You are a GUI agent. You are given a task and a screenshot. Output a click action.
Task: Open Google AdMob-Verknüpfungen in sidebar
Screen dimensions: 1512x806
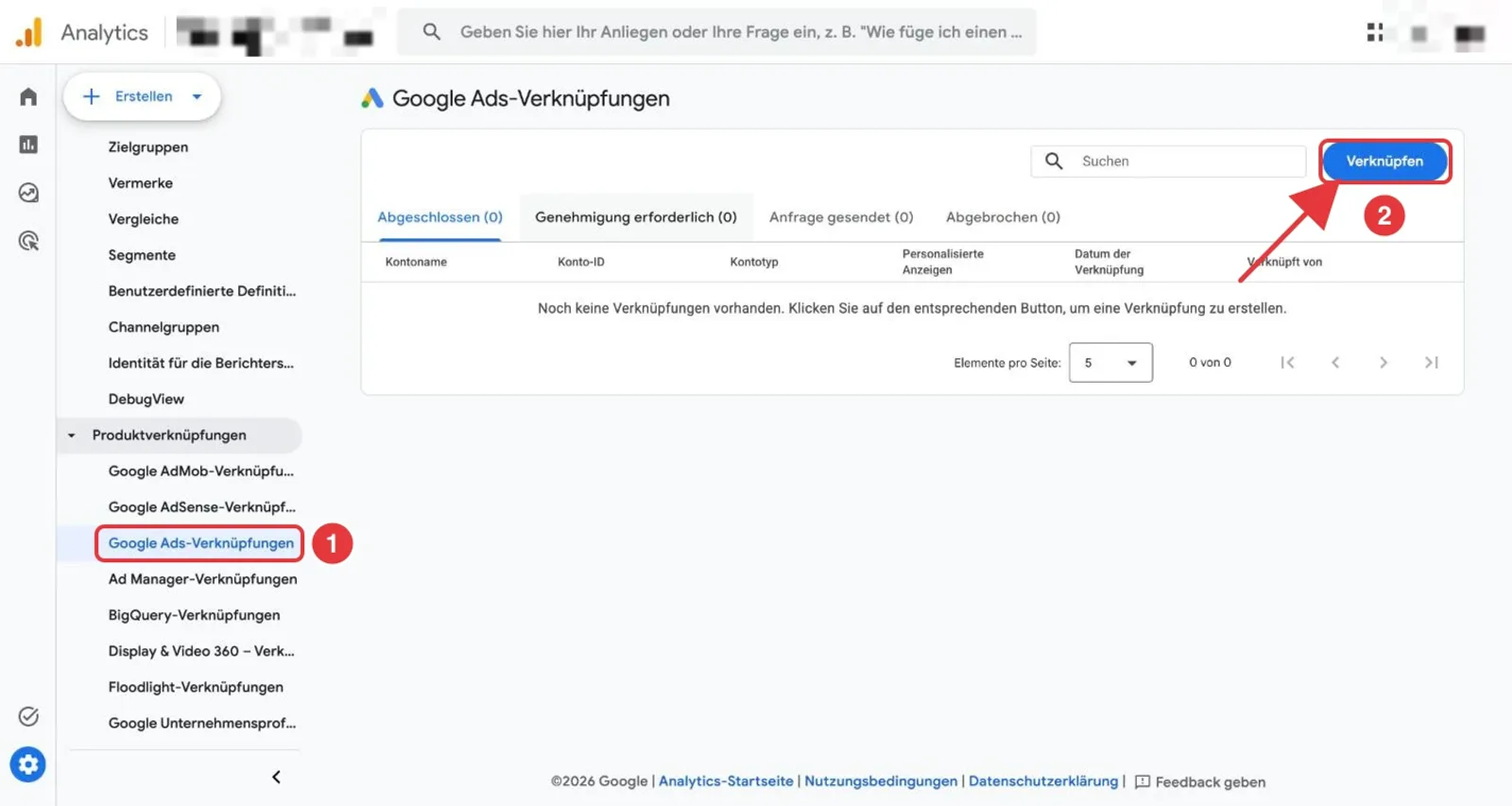201,472
